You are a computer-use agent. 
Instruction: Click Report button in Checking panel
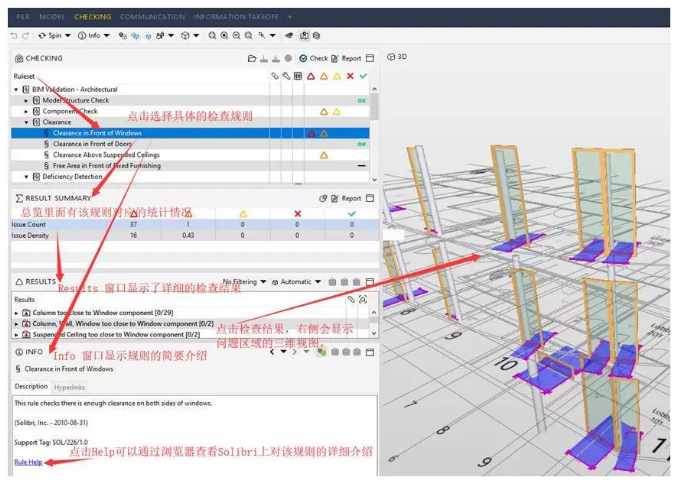click(346, 59)
